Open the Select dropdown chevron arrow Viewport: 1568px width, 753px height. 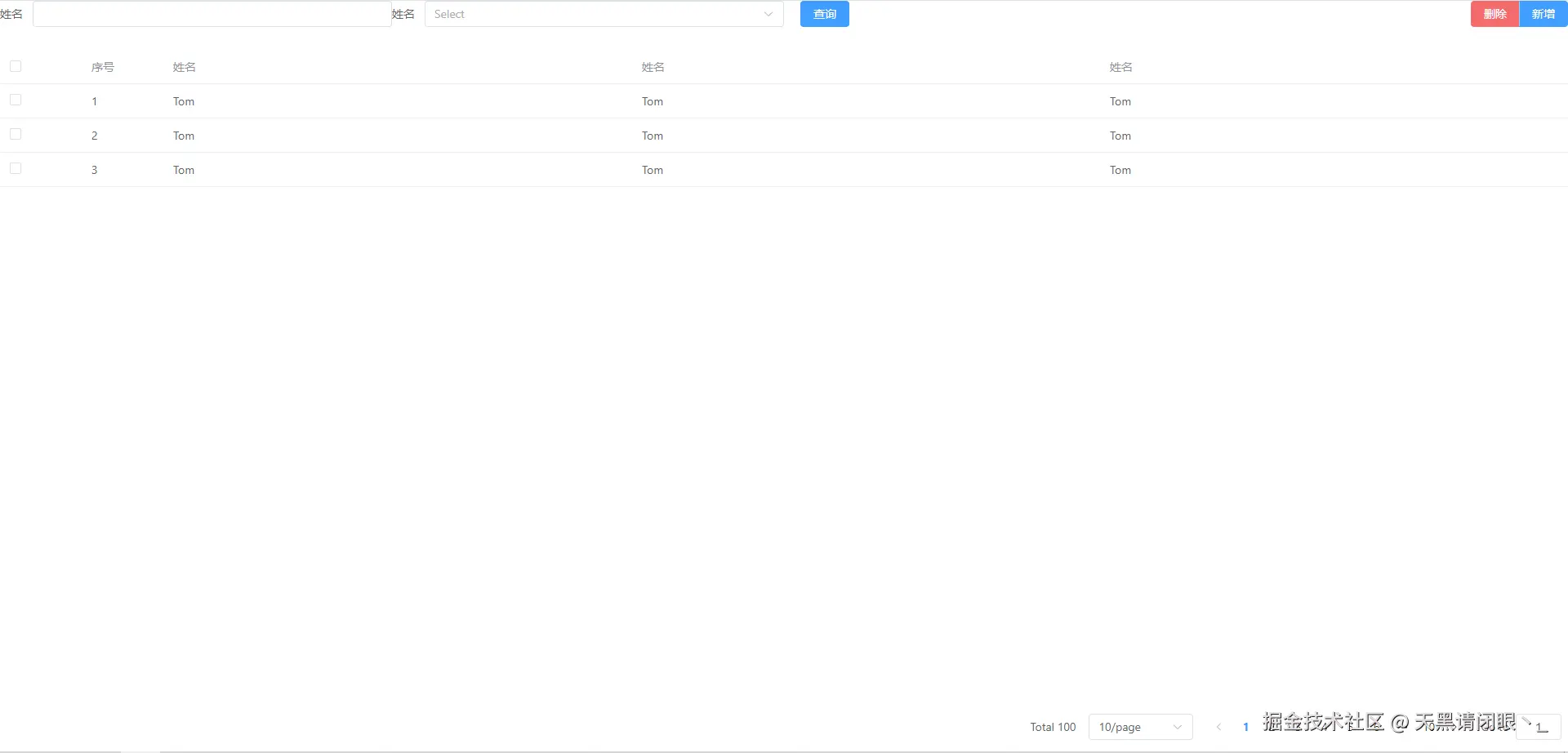pos(767,14)
